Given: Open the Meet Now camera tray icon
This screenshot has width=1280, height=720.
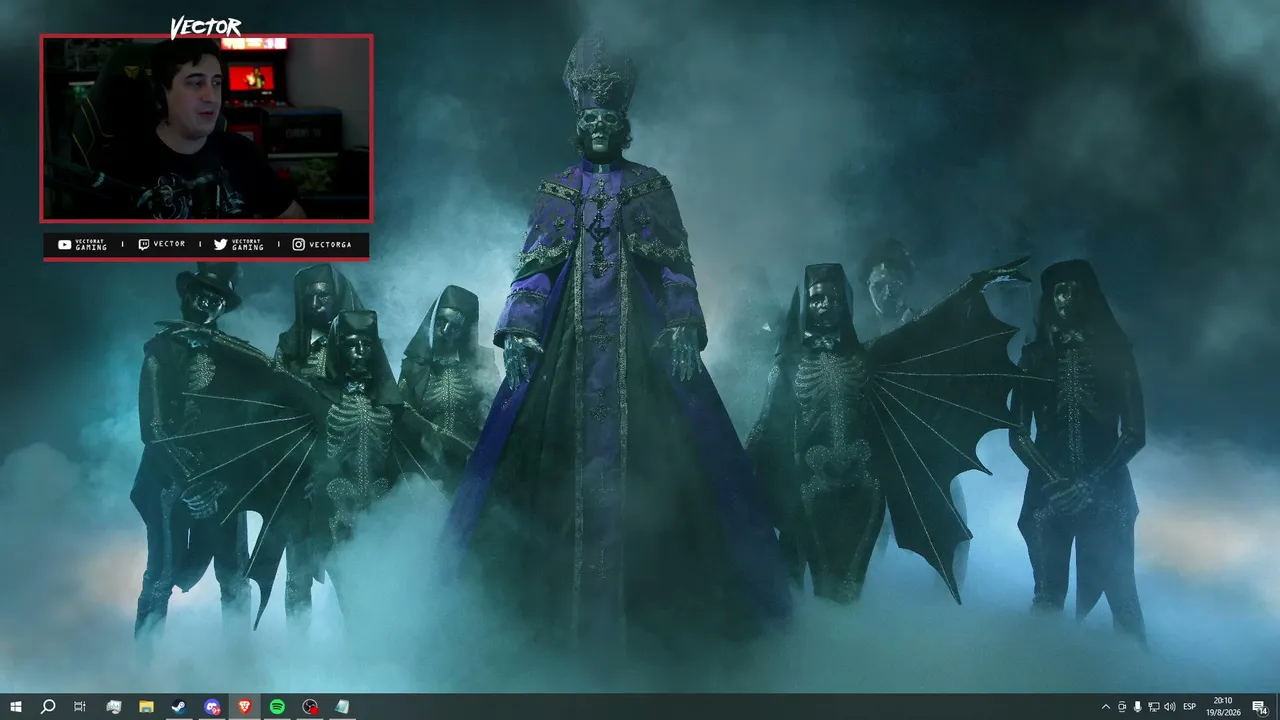Looking at the screenshot, I should click(1122, 707).
